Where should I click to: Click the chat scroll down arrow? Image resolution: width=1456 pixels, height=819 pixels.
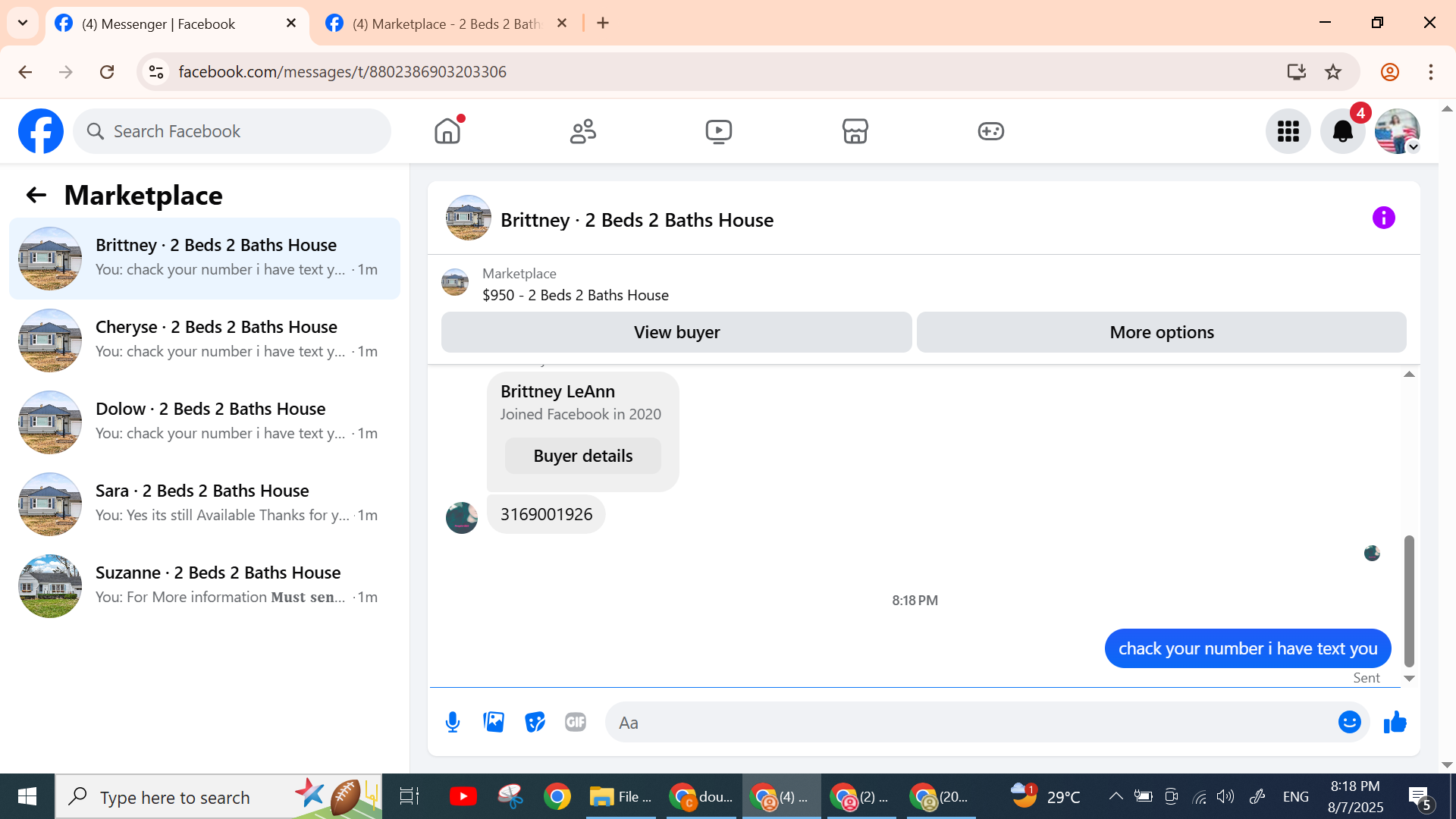[1409, 679]
